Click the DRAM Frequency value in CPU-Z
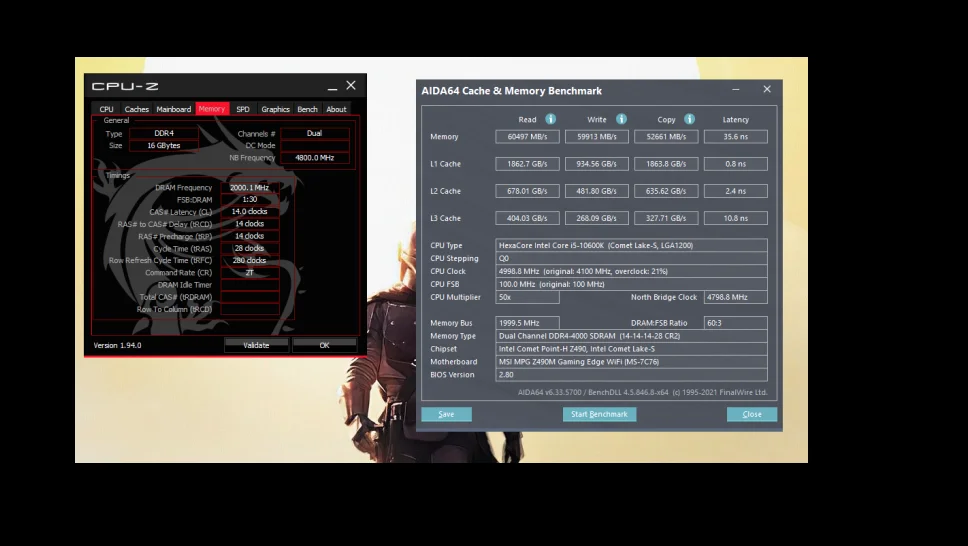 (x=249, y=188)
